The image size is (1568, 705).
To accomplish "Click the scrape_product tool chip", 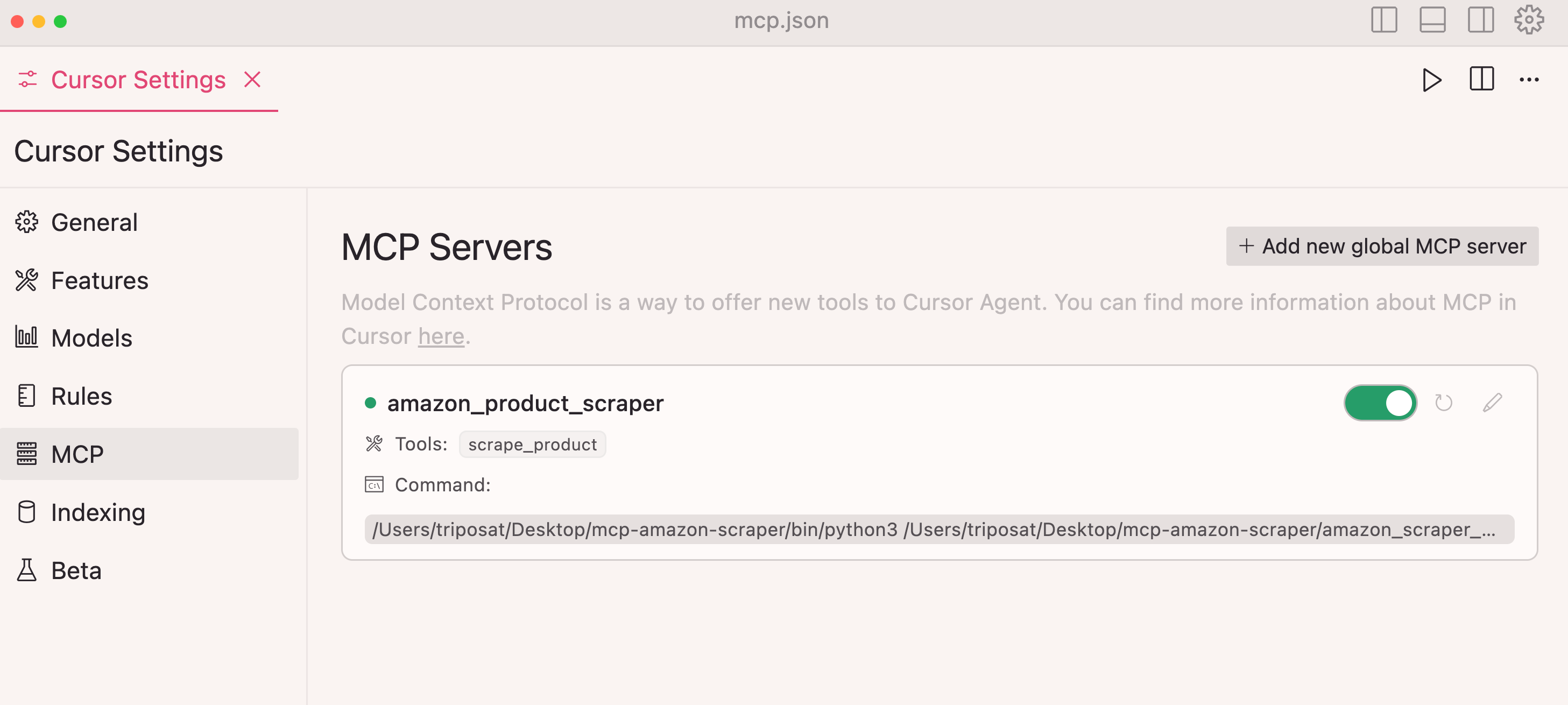I will [x=532, y=445].
